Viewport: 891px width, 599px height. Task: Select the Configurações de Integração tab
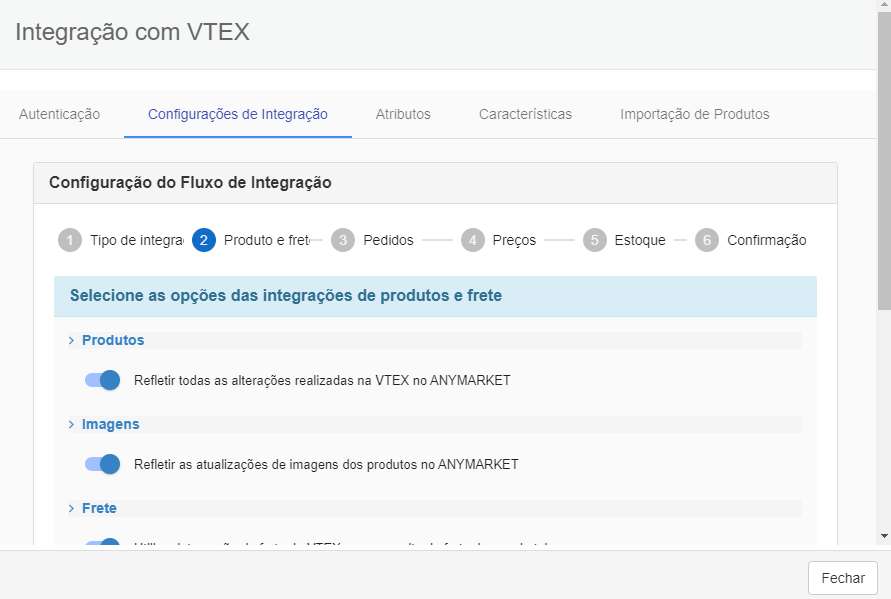click(238, 114)
